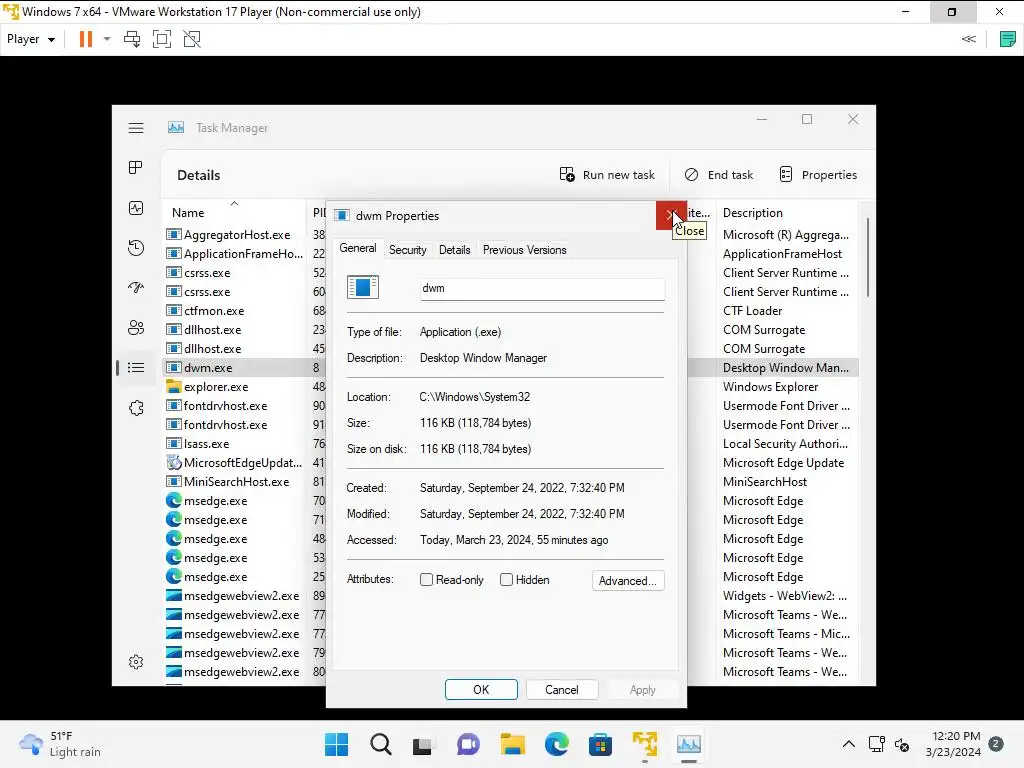Open taskbar Search

pyautogui.click(x=381, y=744)
